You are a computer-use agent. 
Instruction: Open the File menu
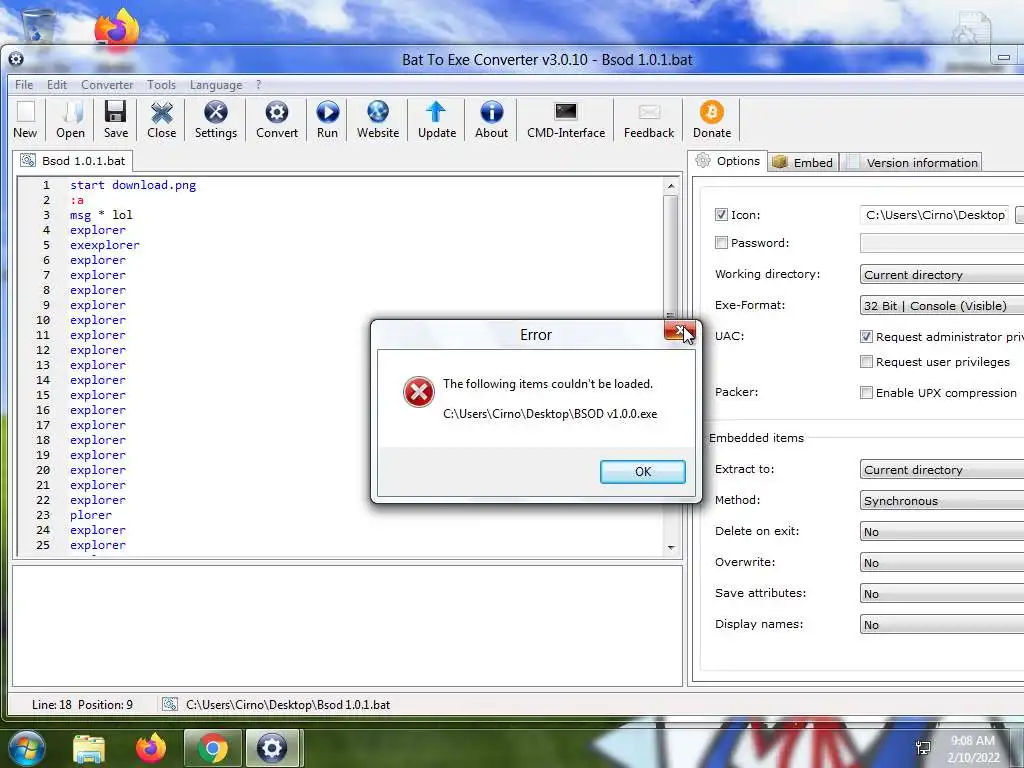[x=24, y=85]
